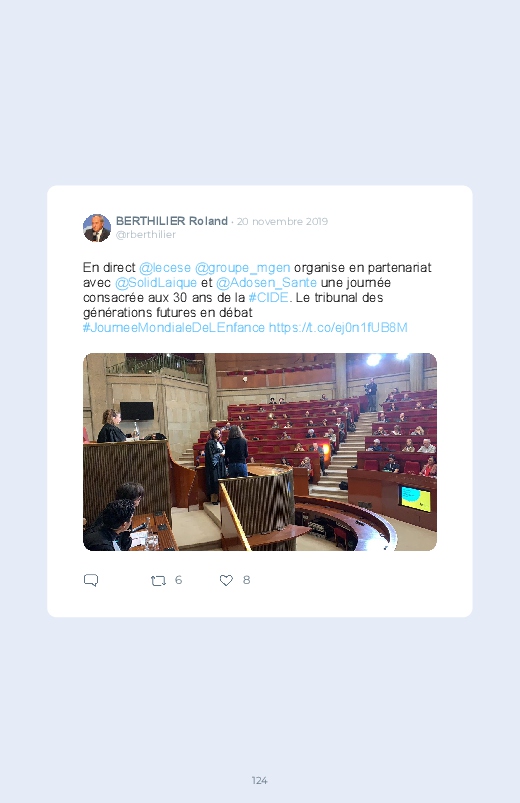520x803 pixels.
Task: Click page number 124 at bottom
Action: [260, 780]
